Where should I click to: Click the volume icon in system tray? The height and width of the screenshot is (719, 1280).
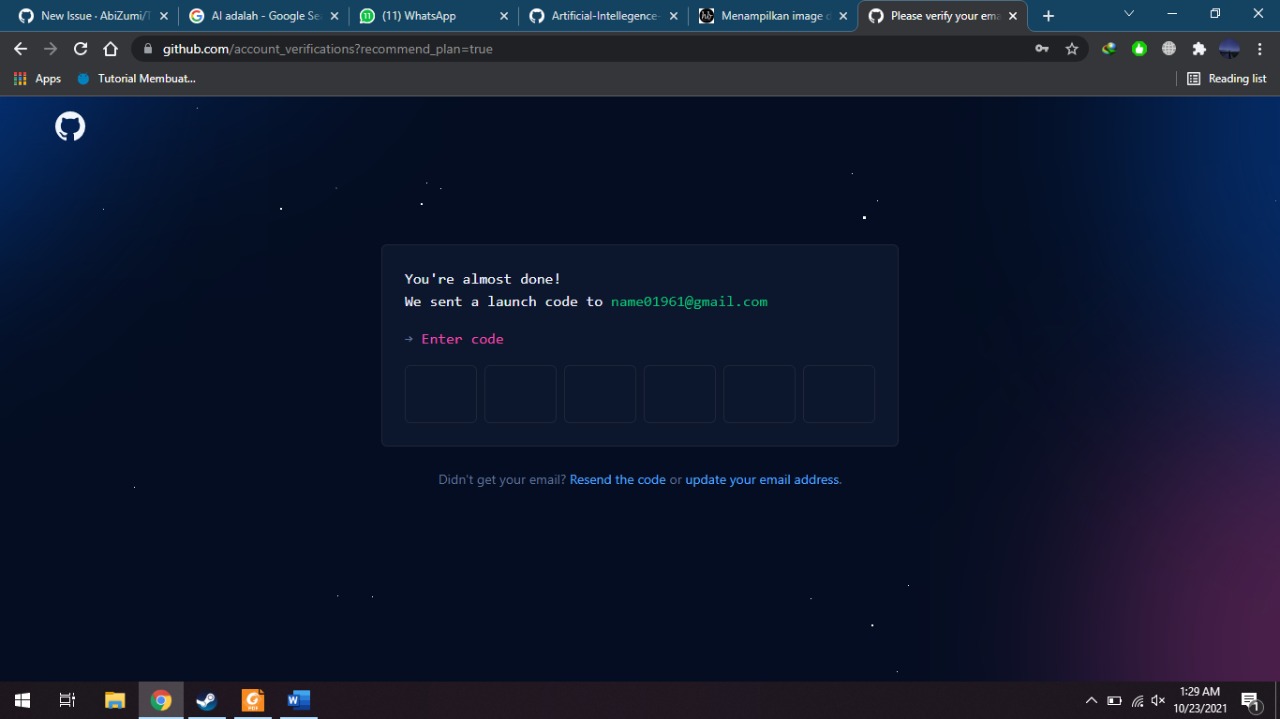[x=1157, y=700]
